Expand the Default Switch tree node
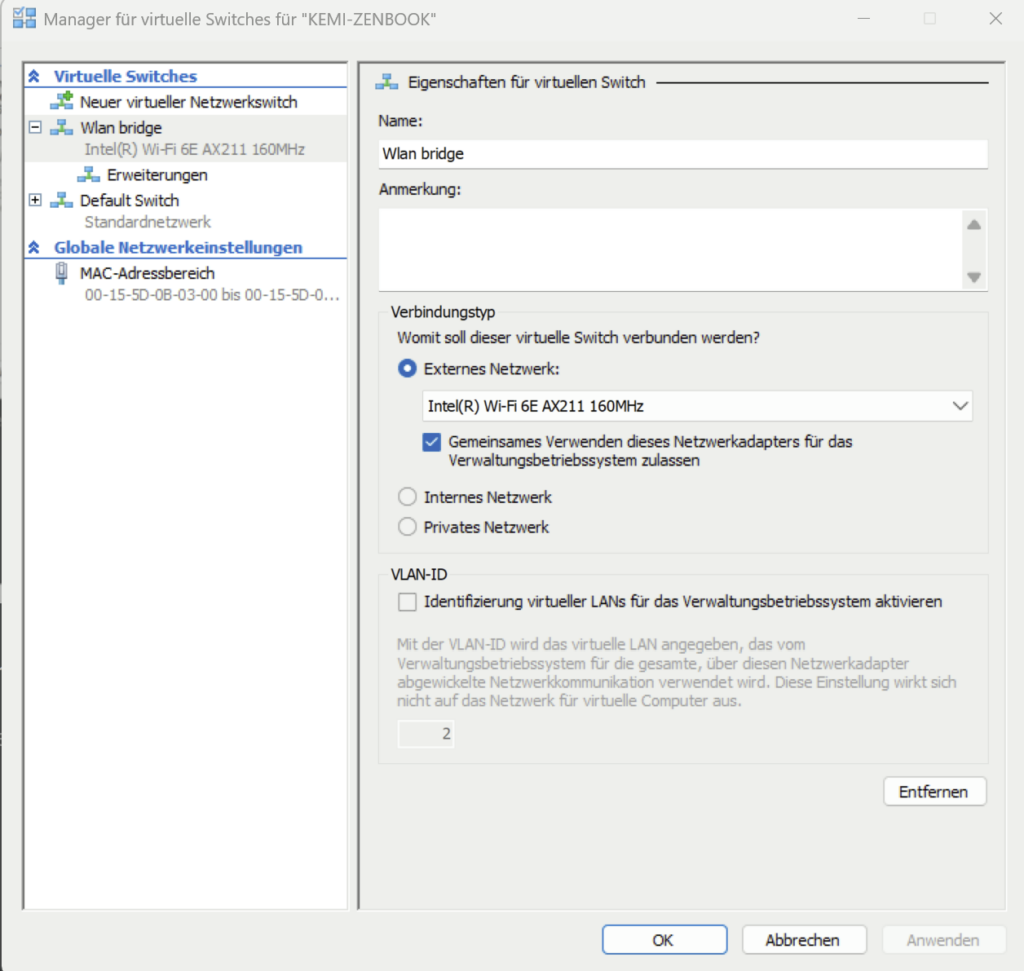Screen dimensions: 1024x971 point(36,200)
